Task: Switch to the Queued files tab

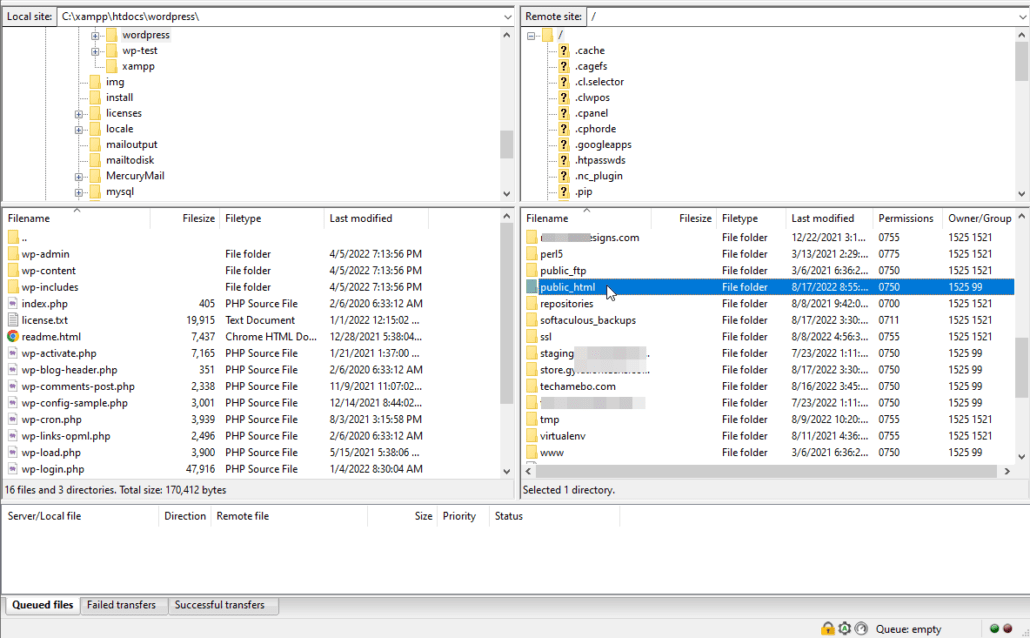Action: tap(43, 605)
